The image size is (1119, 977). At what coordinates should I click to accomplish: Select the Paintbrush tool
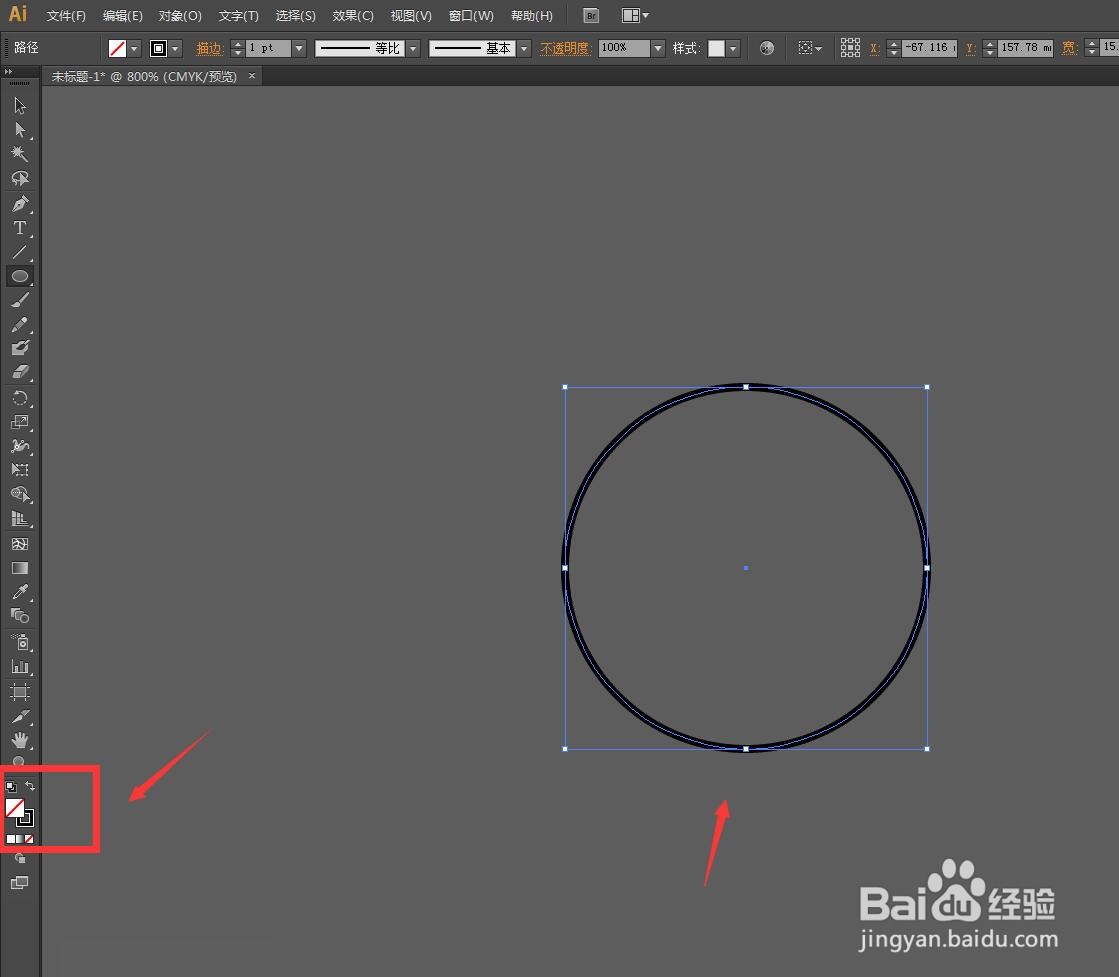pyautogui.click(x=20, y=300)
